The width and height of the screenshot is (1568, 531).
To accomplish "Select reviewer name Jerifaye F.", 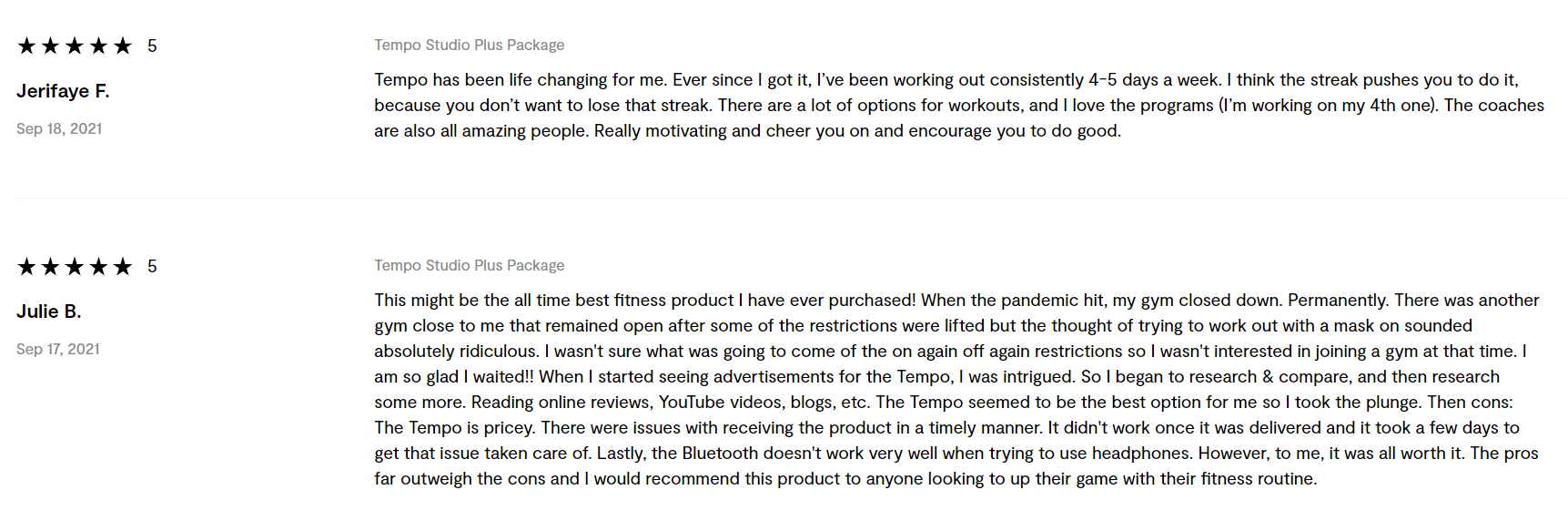I will click(x=63, y=91).
